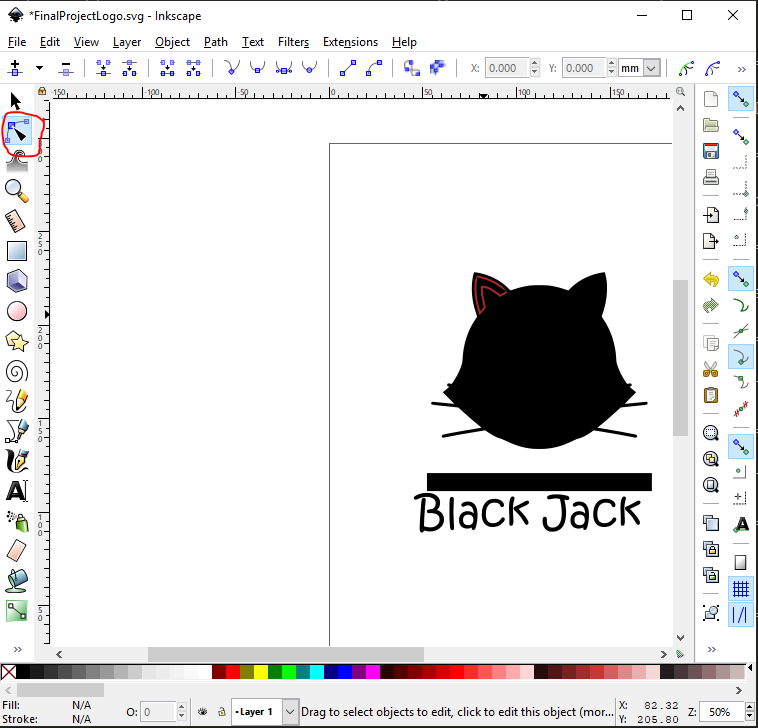Pick the yellow swatch in palette

[x=261, y=671]
